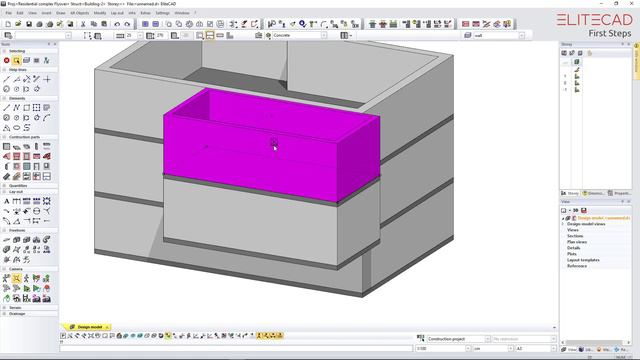Click the Undo arrow icon

tap(117, 24)
